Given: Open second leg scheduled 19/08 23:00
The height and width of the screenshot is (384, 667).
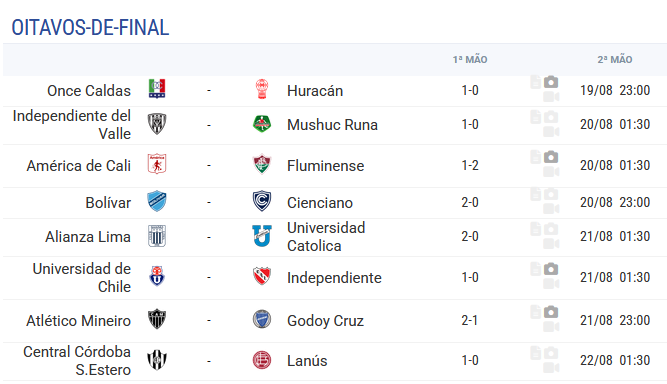Looking at the screenshot, I should tap(615, 90).
